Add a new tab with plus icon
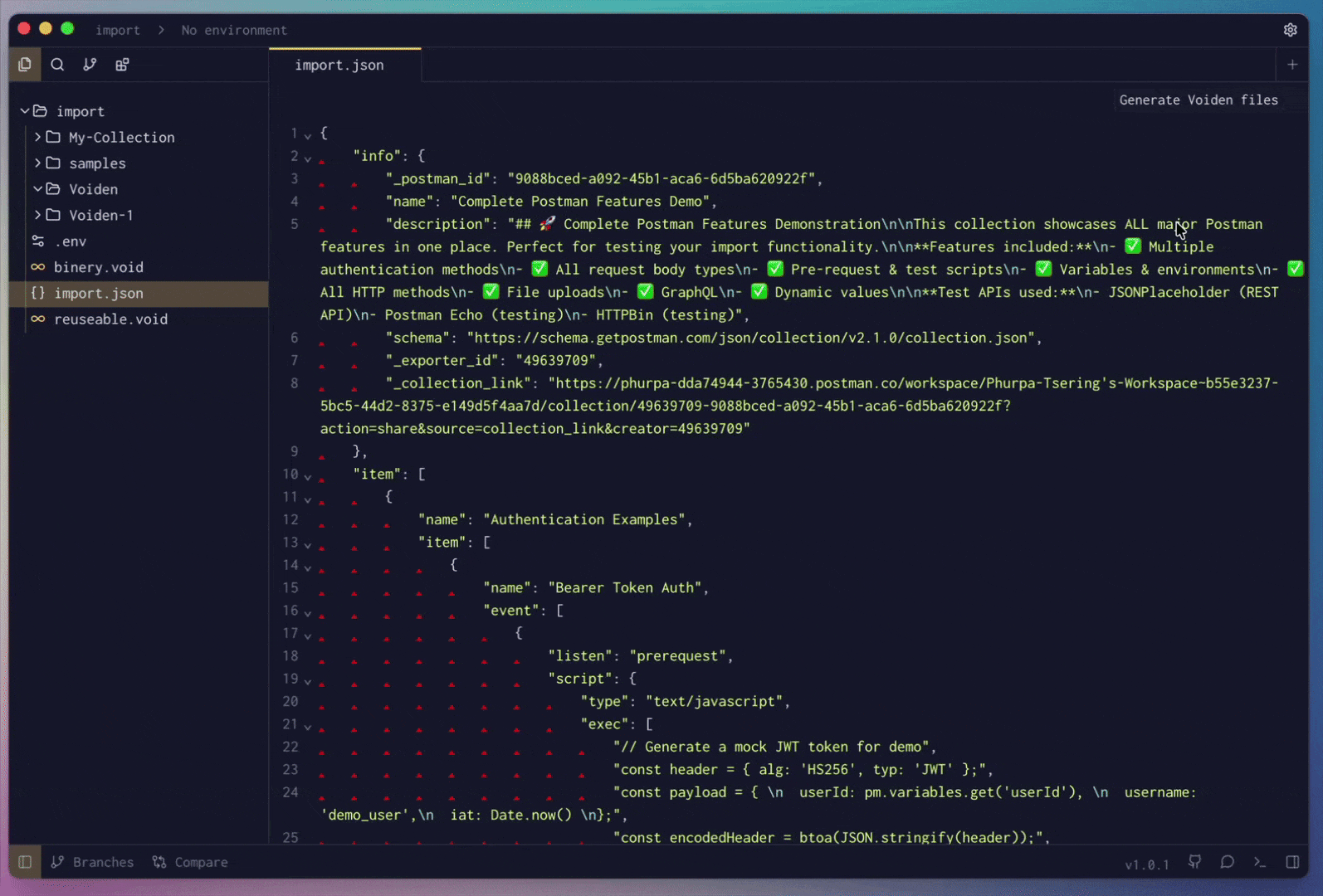The image size is (1323, 896). (1291, 65)
